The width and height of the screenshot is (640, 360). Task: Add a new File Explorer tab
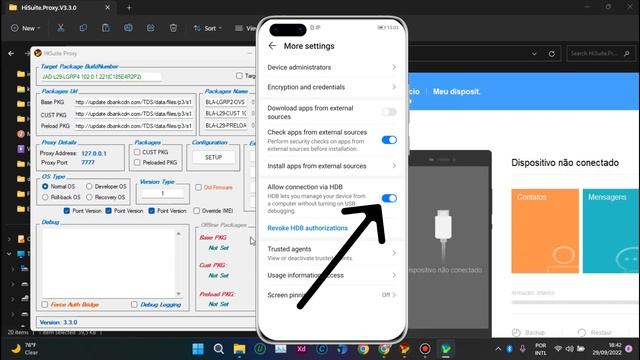pos(129,7)
